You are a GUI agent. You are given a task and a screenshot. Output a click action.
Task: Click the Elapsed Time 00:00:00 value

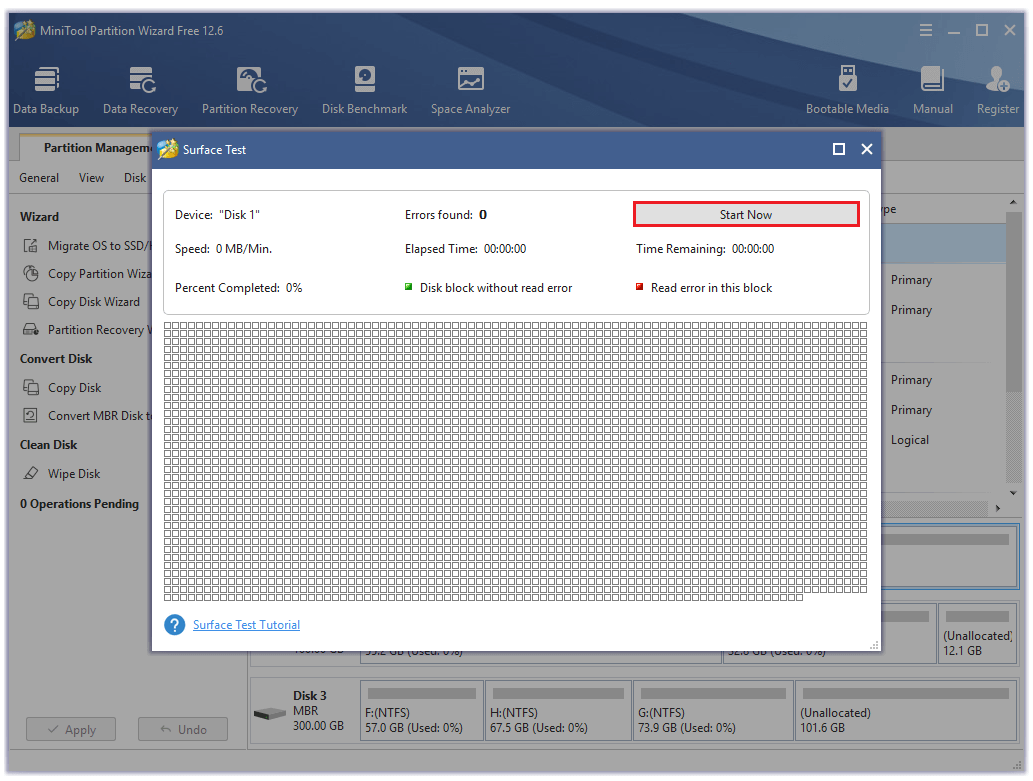click(x=505, y=249)
